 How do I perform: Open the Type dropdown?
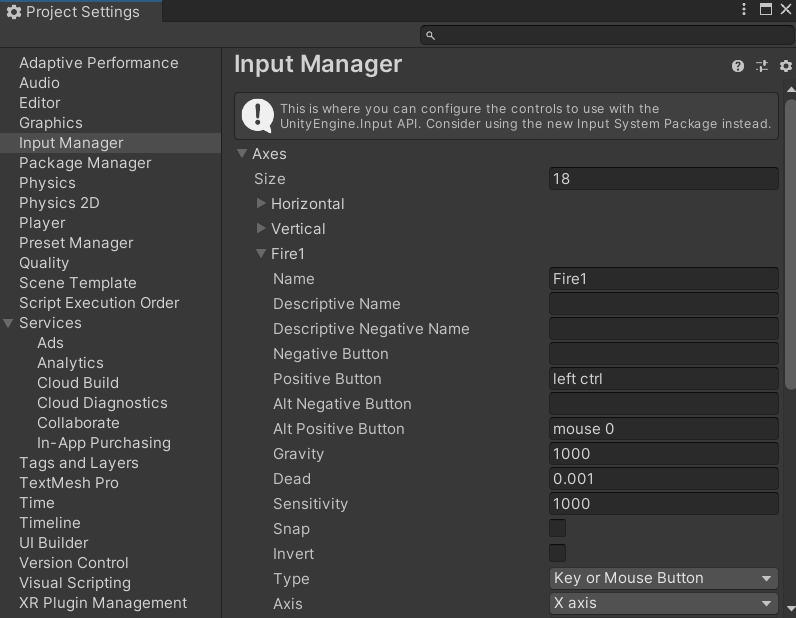(x=664, y=578)
